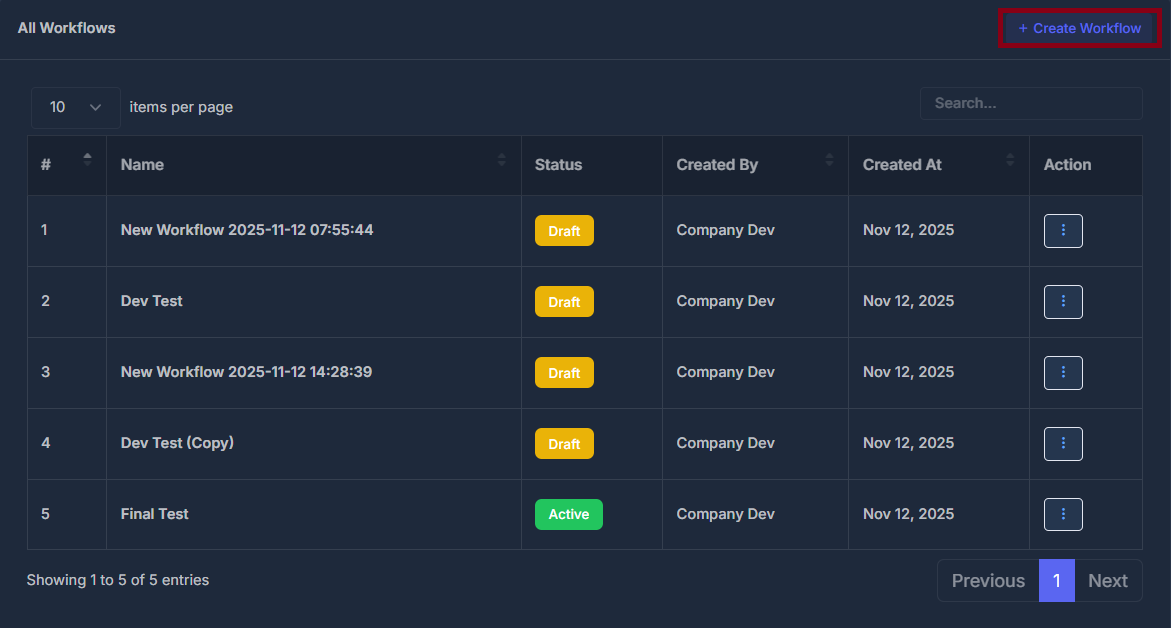This screenshot has height=628, width=1171.
Task: Open actions for New Workflow 14:28:39 row
Action: click(x=1063, y=373)
